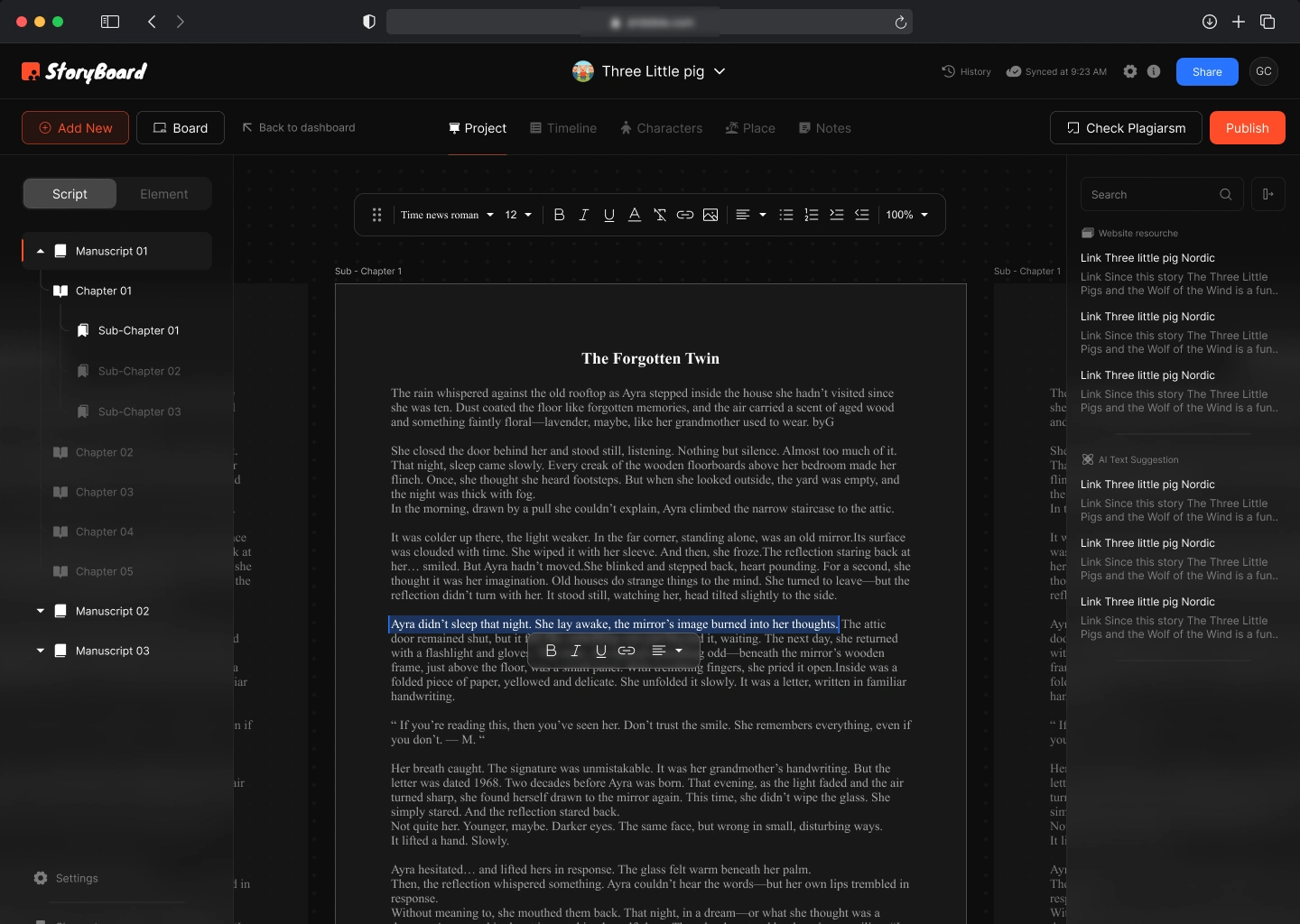Viewport: 1300px width, 924px height.
Task: Click the browser address bar
Action: coord(649,22)
